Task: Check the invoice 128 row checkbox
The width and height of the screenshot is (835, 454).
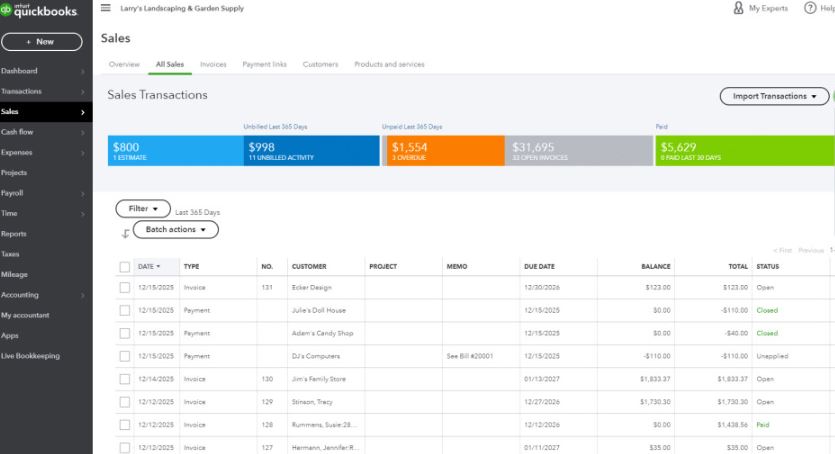Action: click(x=125, y=425)
